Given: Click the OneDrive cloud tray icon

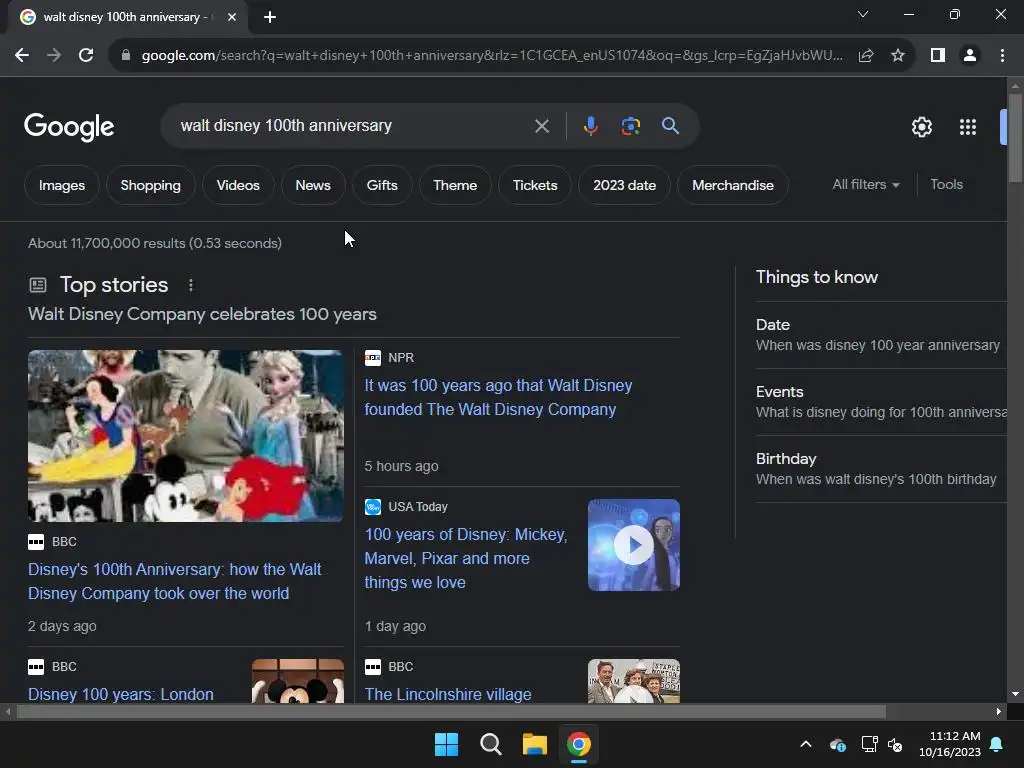Looking at the screenshot, I should [838, 744].
